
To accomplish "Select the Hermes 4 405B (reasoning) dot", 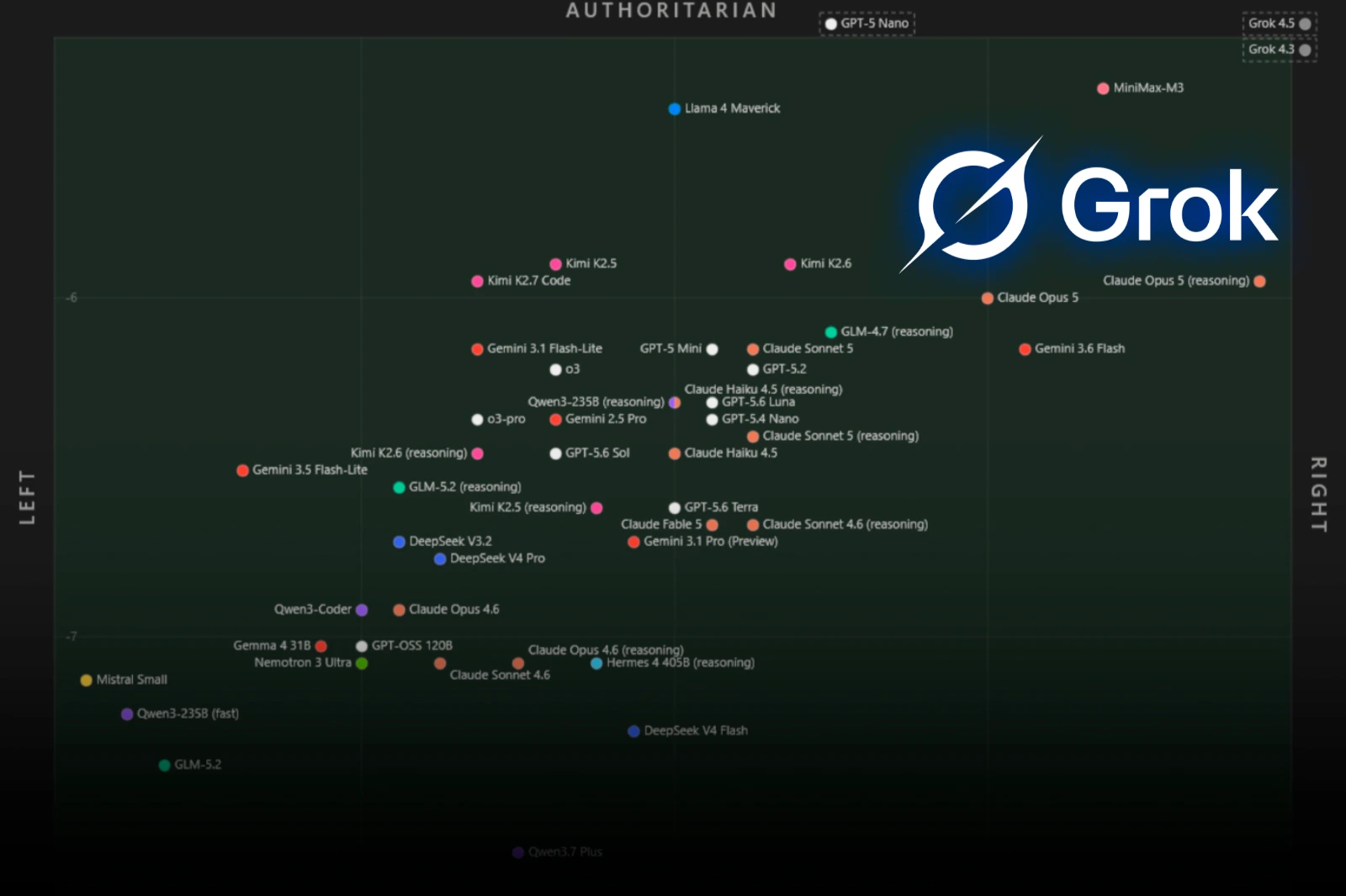I will point(596,663).
